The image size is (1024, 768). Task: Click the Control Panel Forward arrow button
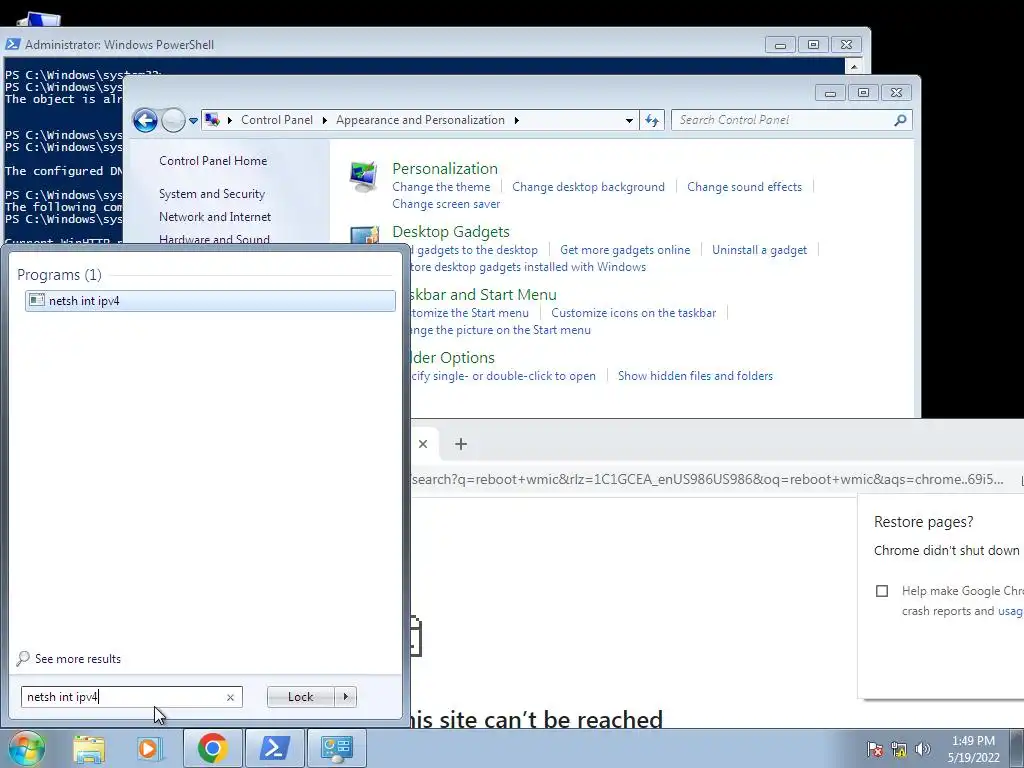pyautogui.click(x=173, y=120)
